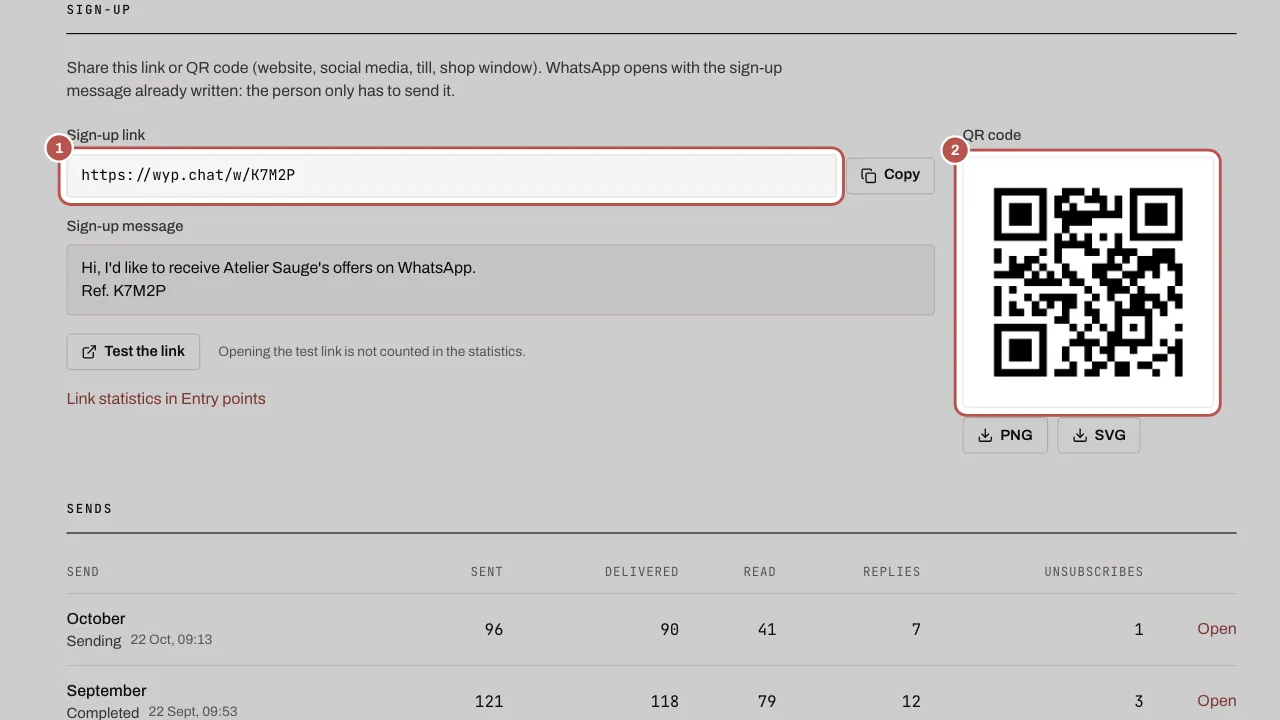Viewport: 1280px width, 720px height.
Task: Click September's delivered count 118
Action: tap(665, 701)
